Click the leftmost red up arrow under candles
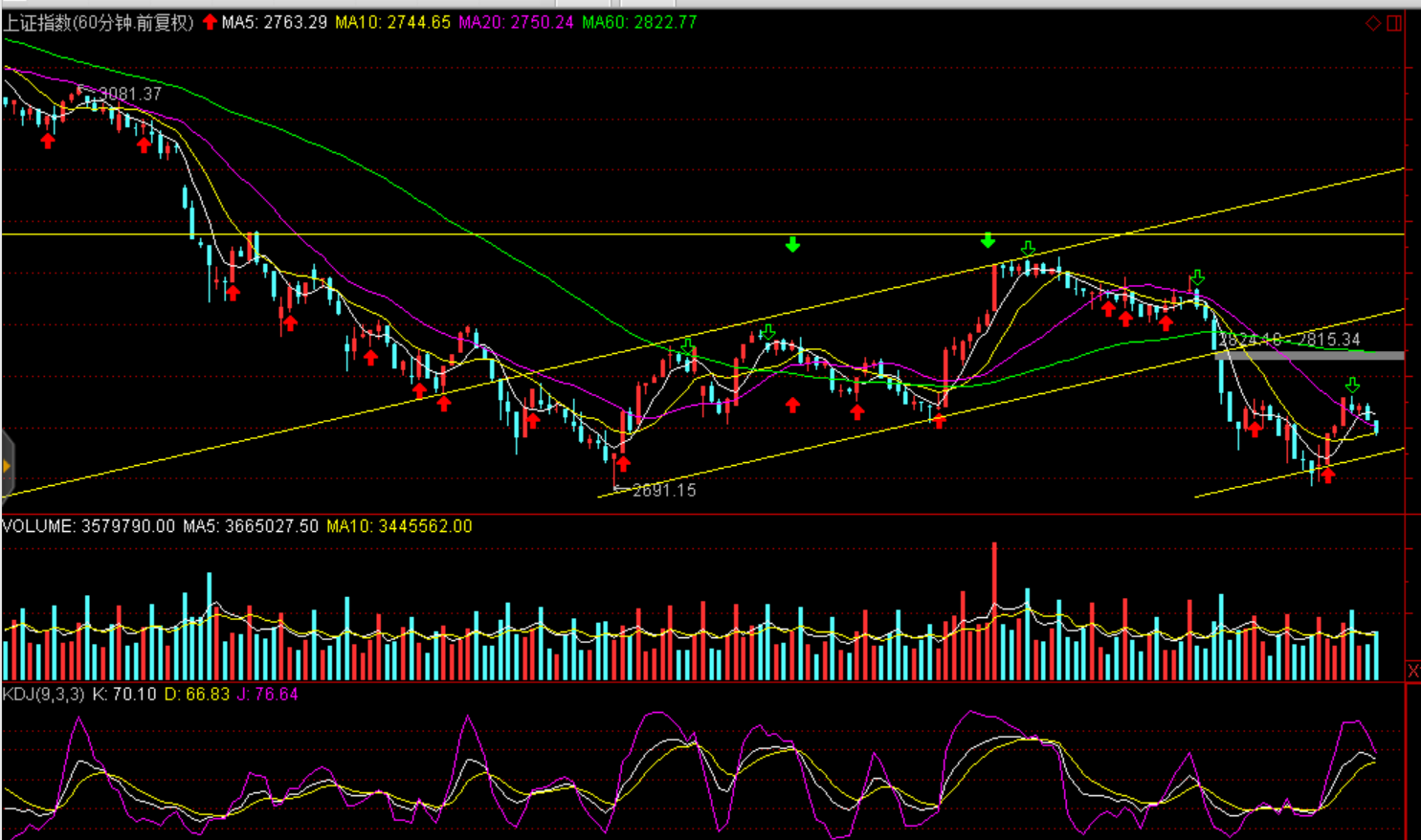 click(48, 141)
